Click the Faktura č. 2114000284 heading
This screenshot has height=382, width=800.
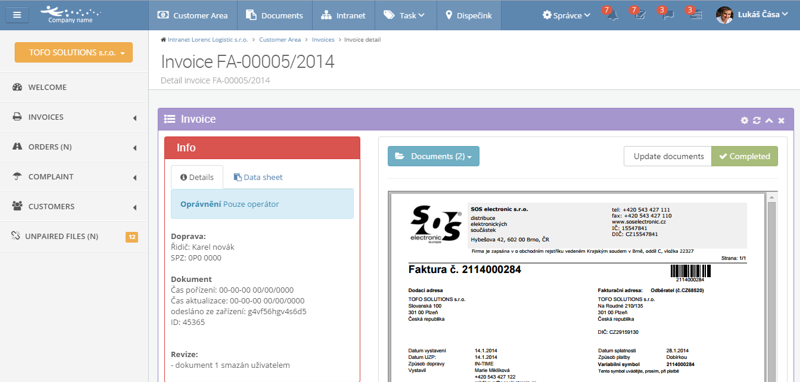click(x=465, y=270)
